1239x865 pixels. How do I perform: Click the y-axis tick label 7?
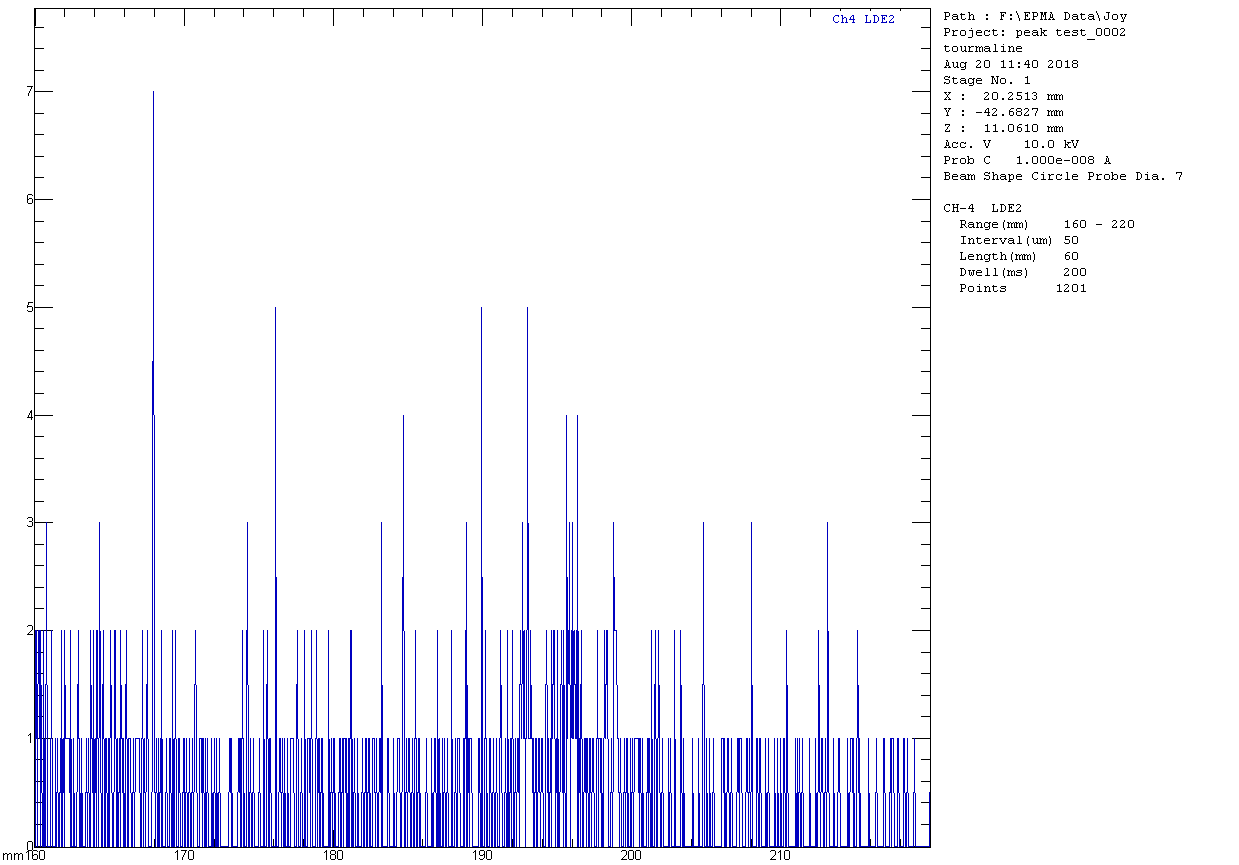[30, 91]
